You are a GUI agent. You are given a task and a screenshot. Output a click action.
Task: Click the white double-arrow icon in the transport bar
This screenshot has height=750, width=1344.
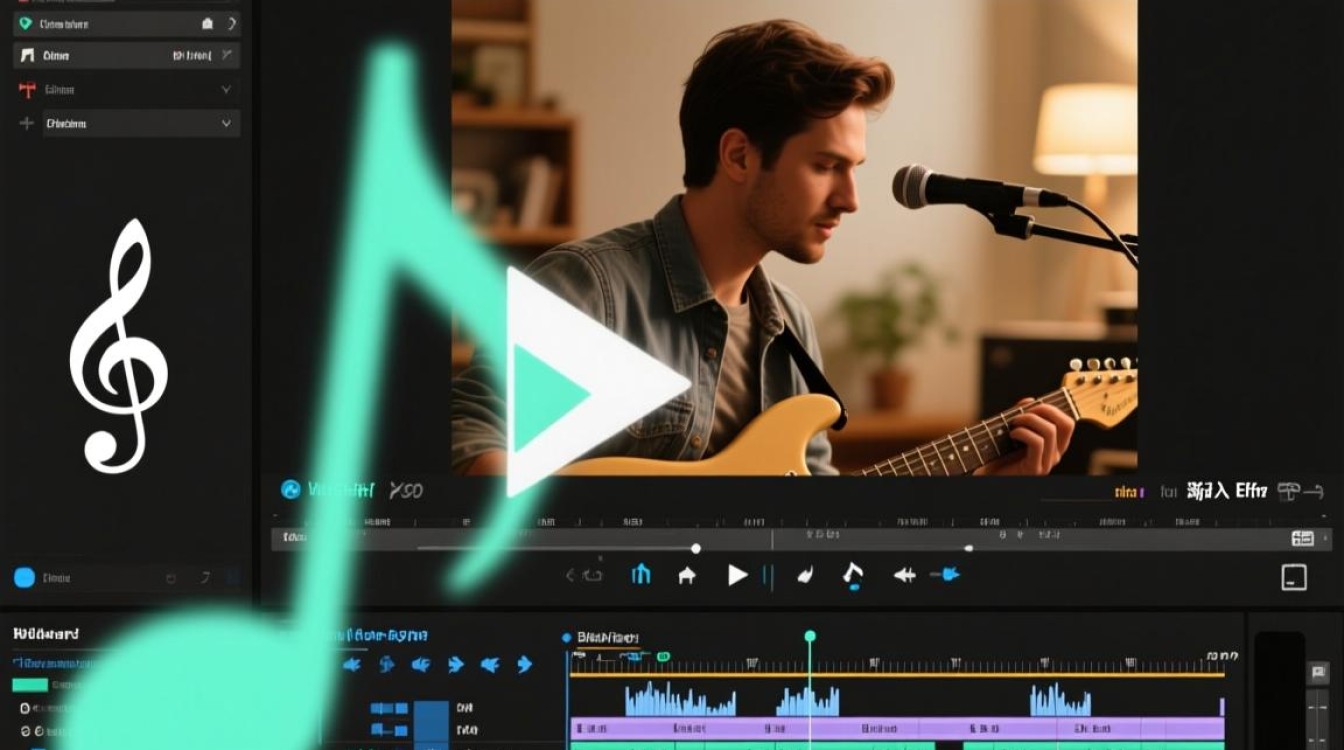point(904,575)
